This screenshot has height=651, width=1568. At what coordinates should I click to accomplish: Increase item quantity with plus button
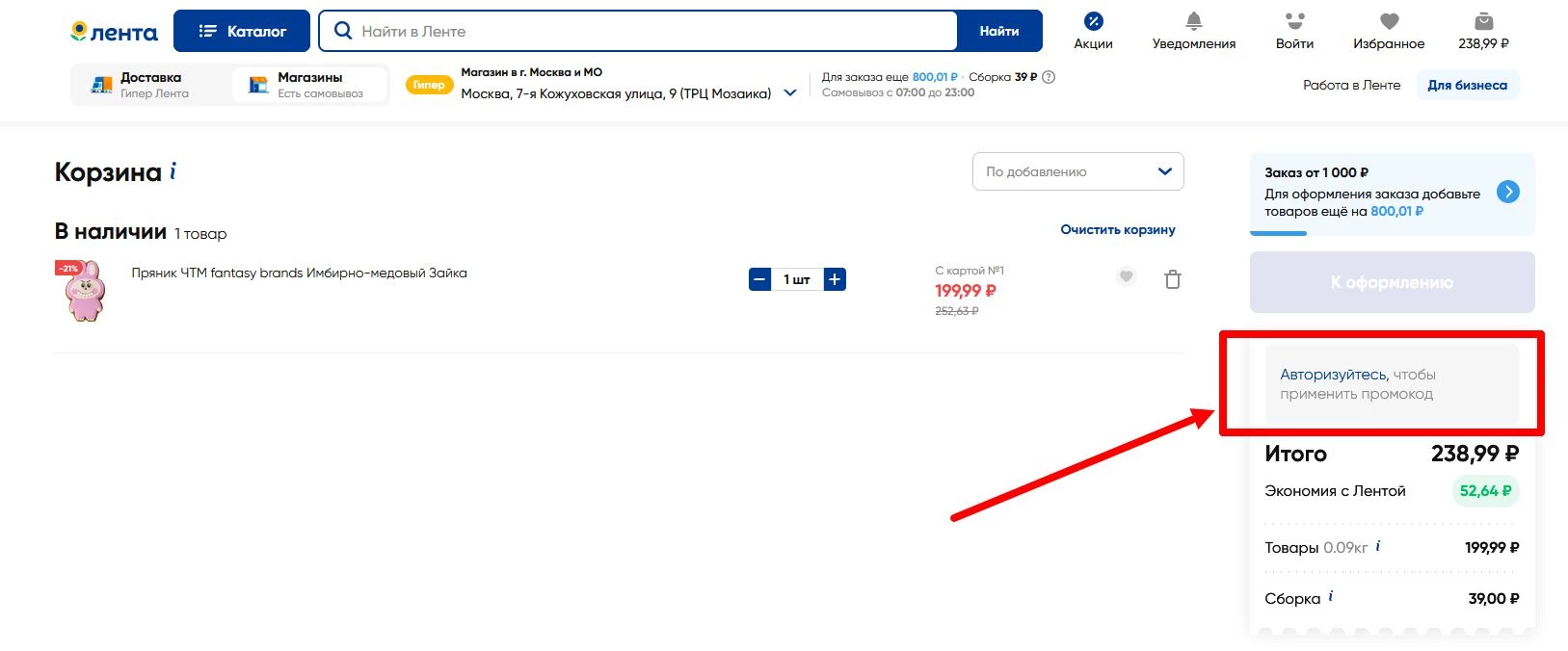point(835,279)
